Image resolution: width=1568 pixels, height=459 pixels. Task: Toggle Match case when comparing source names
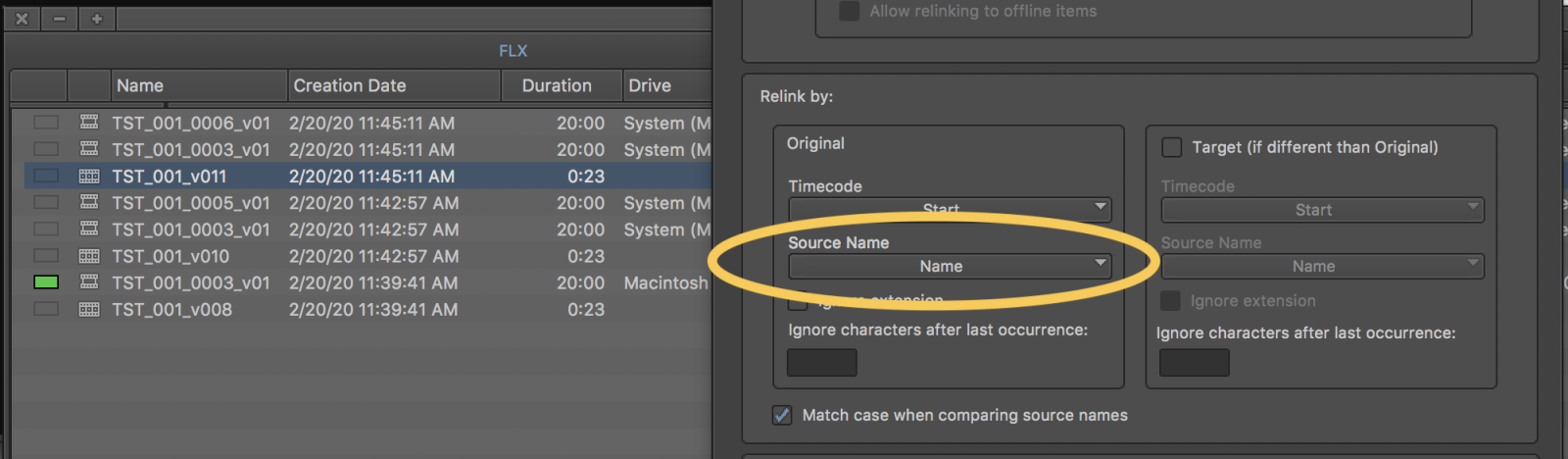click(x=782, y=415)
